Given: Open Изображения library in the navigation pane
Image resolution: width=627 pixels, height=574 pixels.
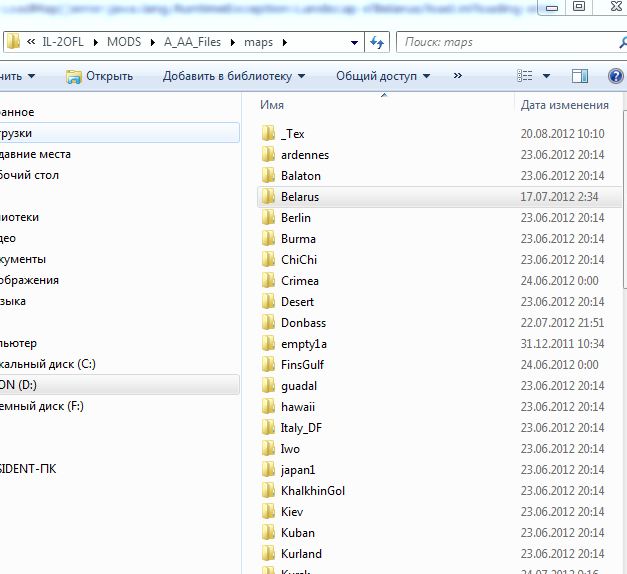Looking at the screenshot, I should pos(29,280).
